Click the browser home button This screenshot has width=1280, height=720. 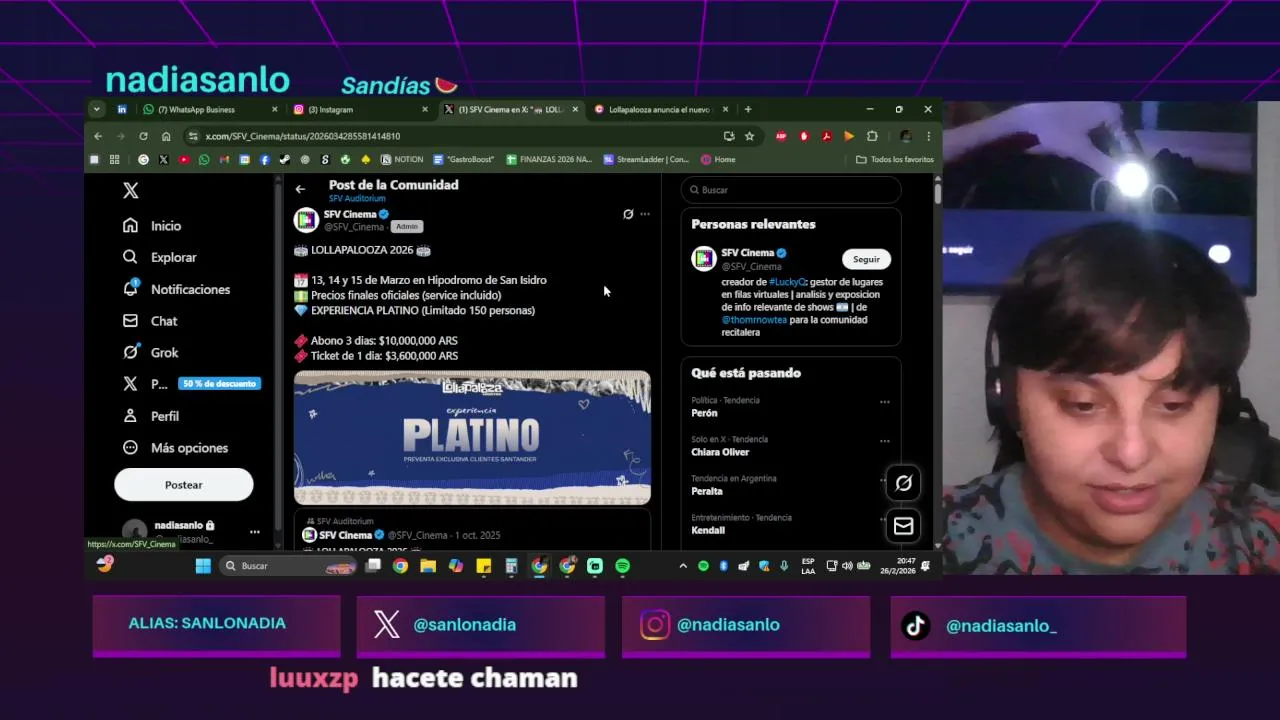tap(166, 136)
